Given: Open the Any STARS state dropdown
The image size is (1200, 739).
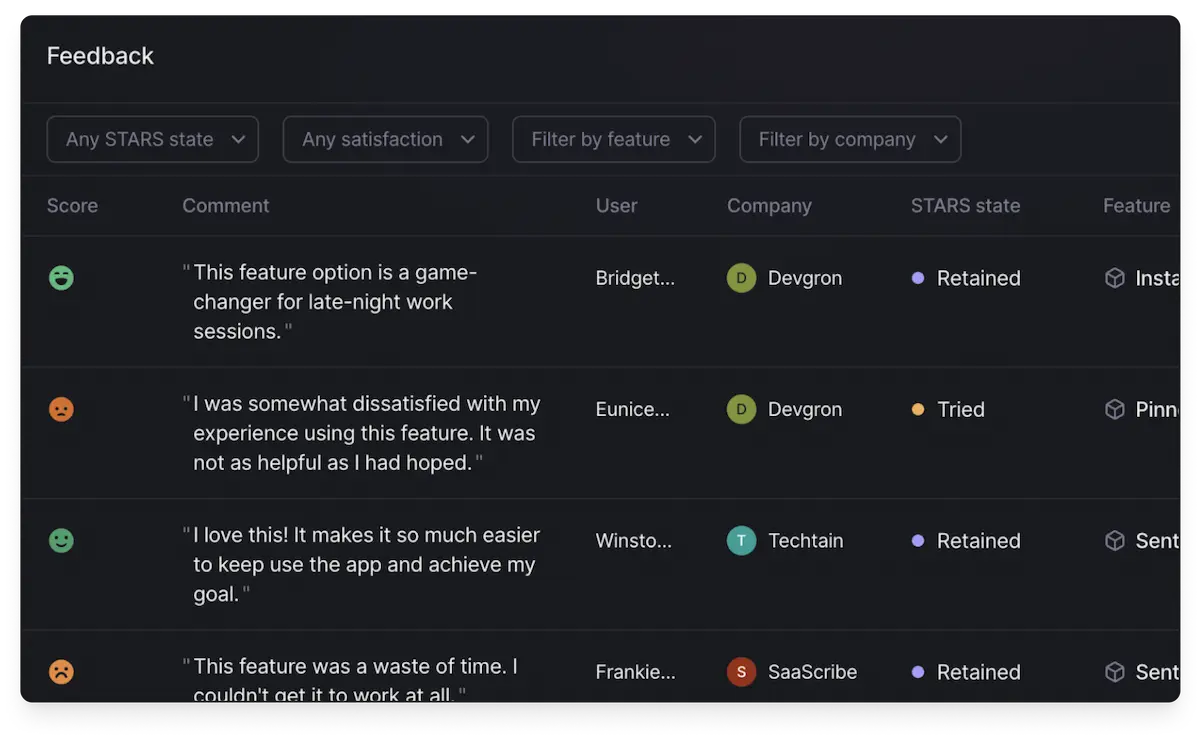Looking at the screenshot, I should click(152, 139).
